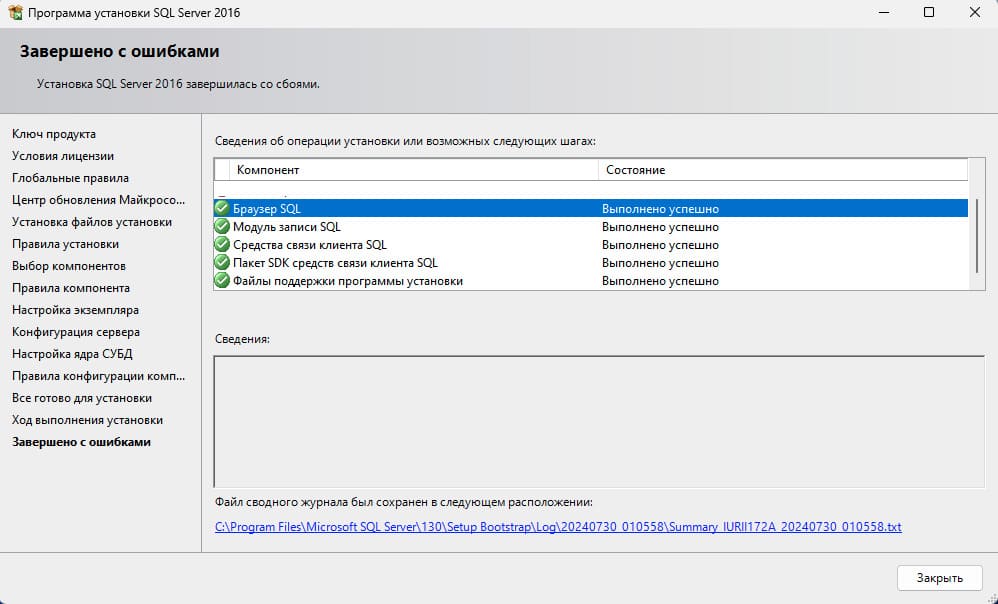Screen dimensions: 998x604
Task: Click the Правила компонента step in sidebar
Action: pyautogui.click(x=71, y=288)
